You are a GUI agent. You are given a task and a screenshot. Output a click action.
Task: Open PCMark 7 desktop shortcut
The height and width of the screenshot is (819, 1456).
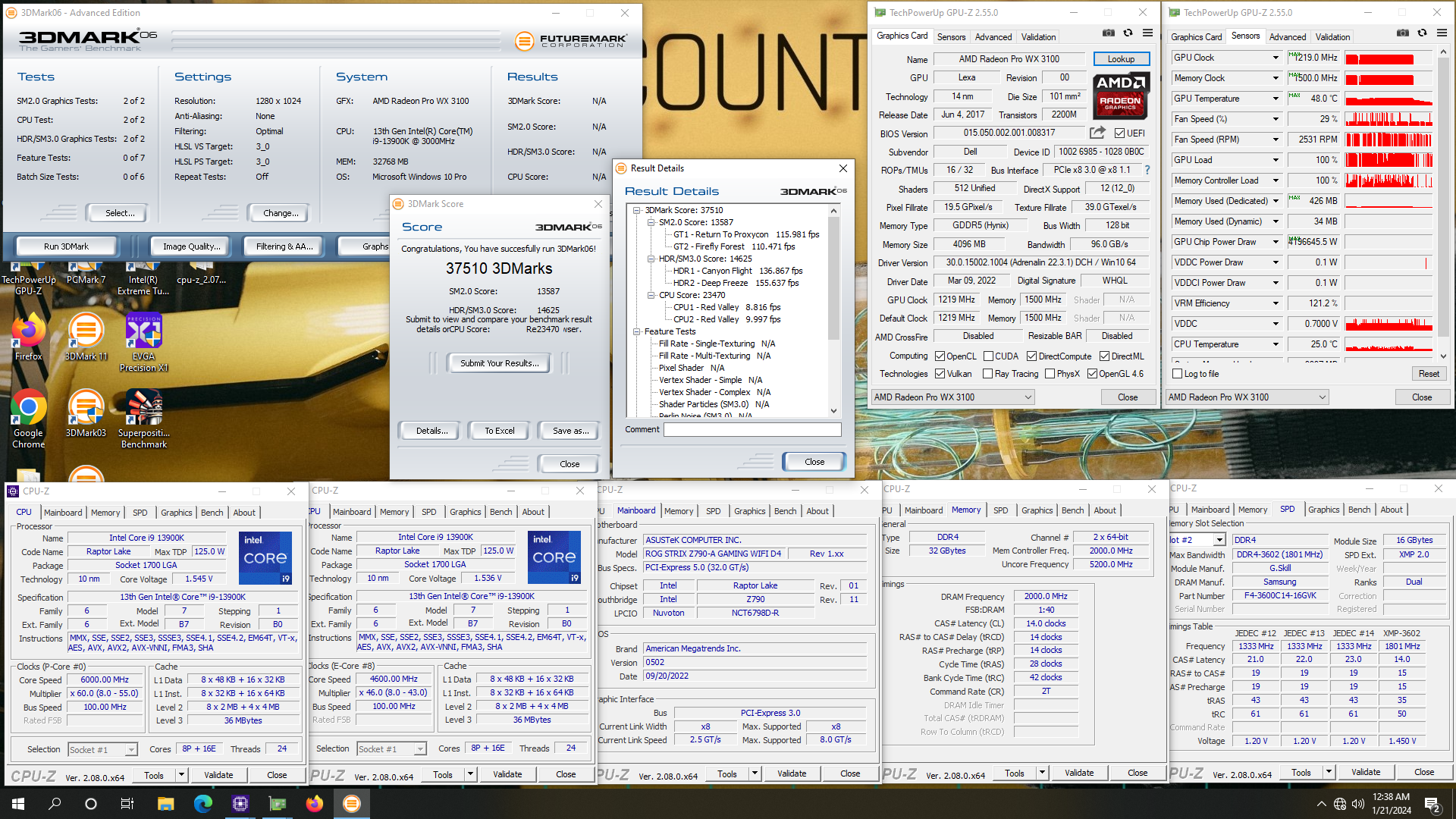tap(86, 274)
